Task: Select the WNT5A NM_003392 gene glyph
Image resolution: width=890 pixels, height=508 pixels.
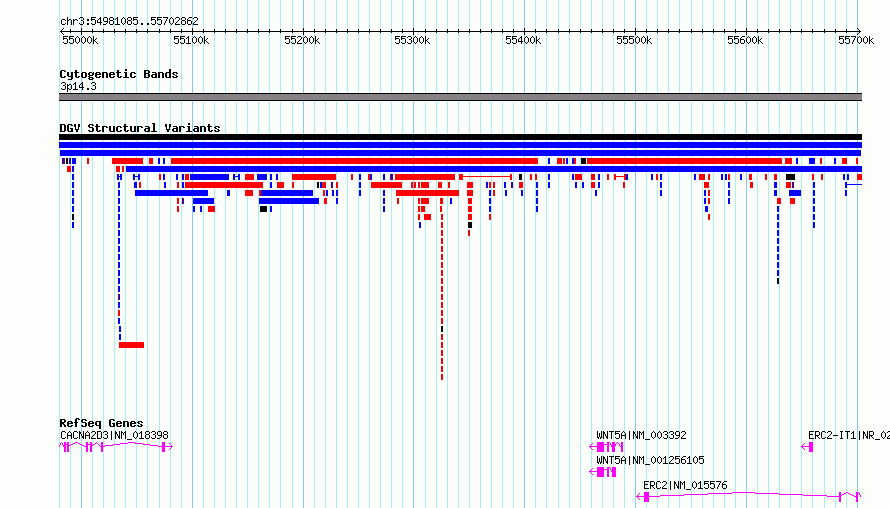Action: click(607, 447)
